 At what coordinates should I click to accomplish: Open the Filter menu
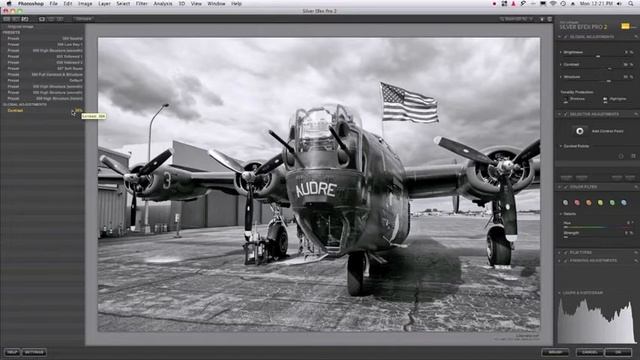click(142, 4)
